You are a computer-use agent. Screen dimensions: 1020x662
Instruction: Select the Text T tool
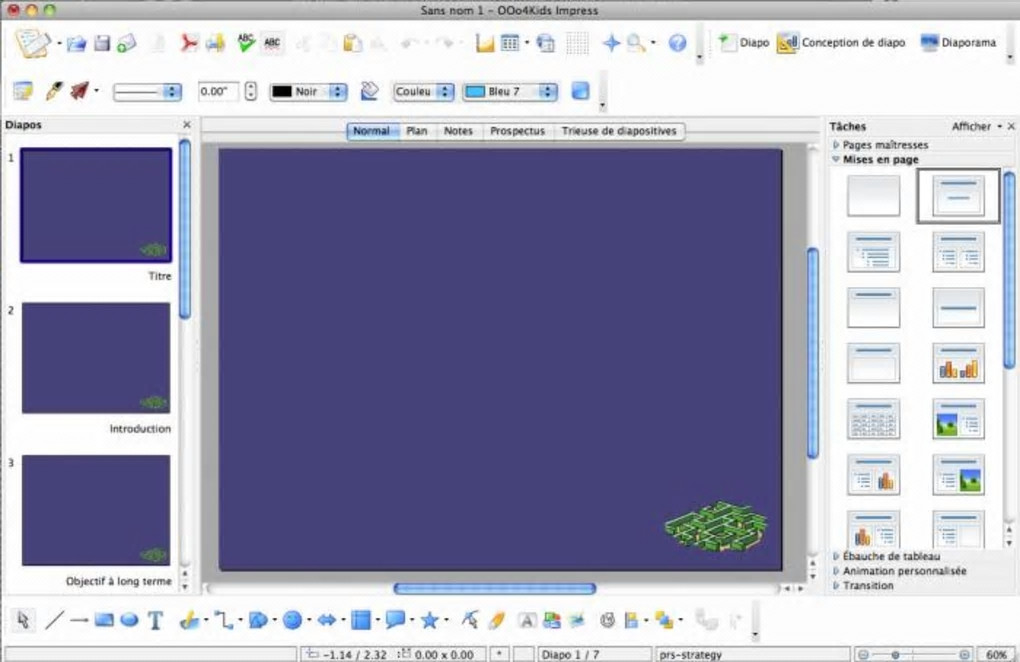(x=155, y=620)
